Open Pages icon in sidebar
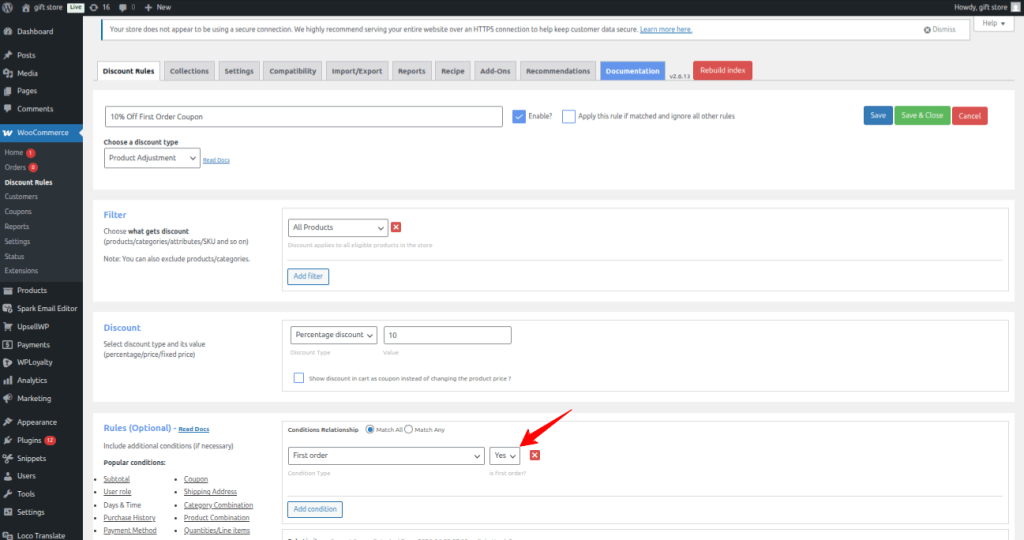The image size is (1024, 540). point(8,91)
